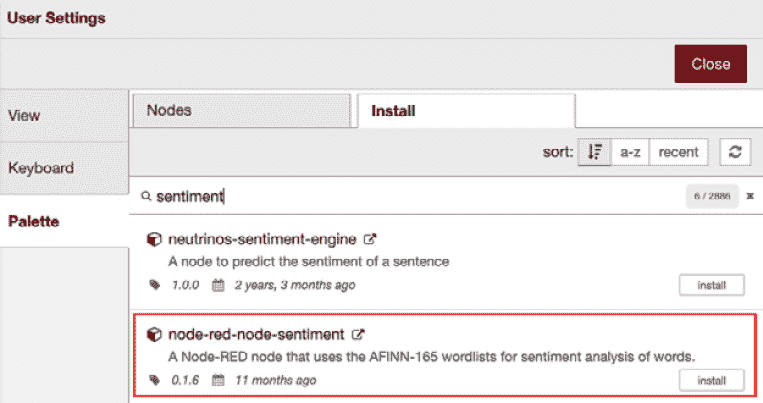
Task: Close the User Settings dialog
Action: coord(710,64)
